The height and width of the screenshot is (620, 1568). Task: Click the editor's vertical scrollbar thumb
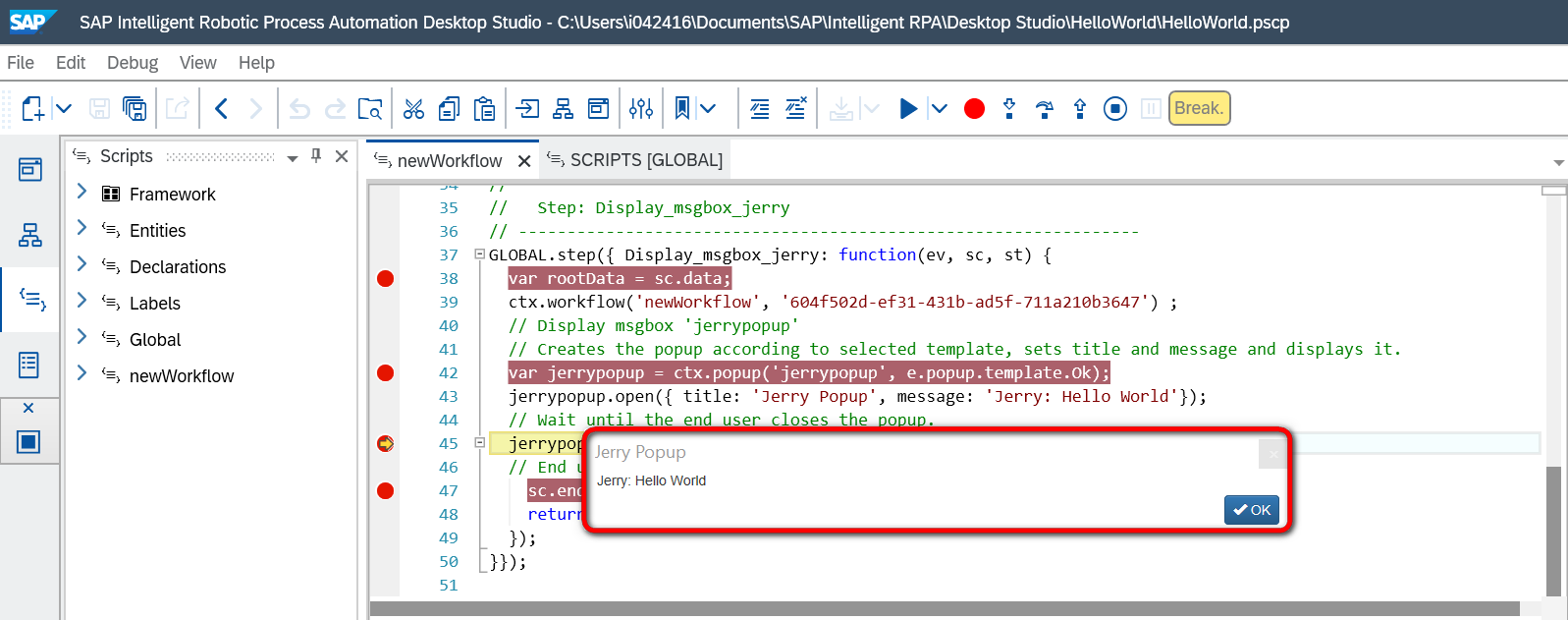click(x=1553, y=531)
